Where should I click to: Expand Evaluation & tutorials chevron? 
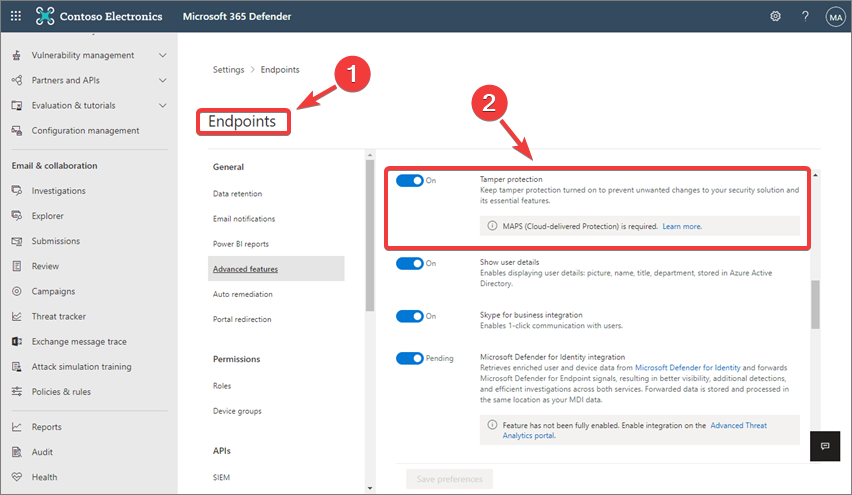click(x=162, y=105)
